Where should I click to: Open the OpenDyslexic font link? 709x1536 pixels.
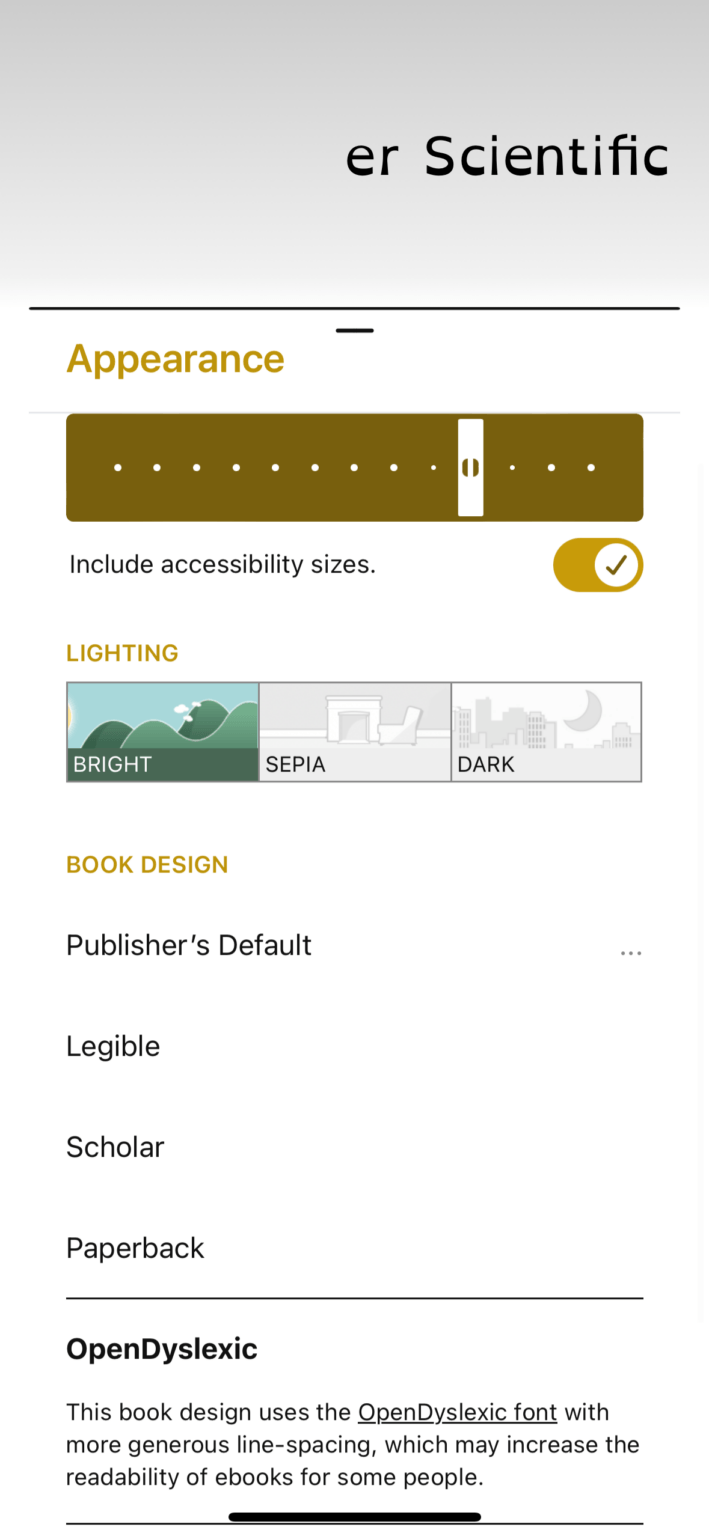click(457, 1412)
